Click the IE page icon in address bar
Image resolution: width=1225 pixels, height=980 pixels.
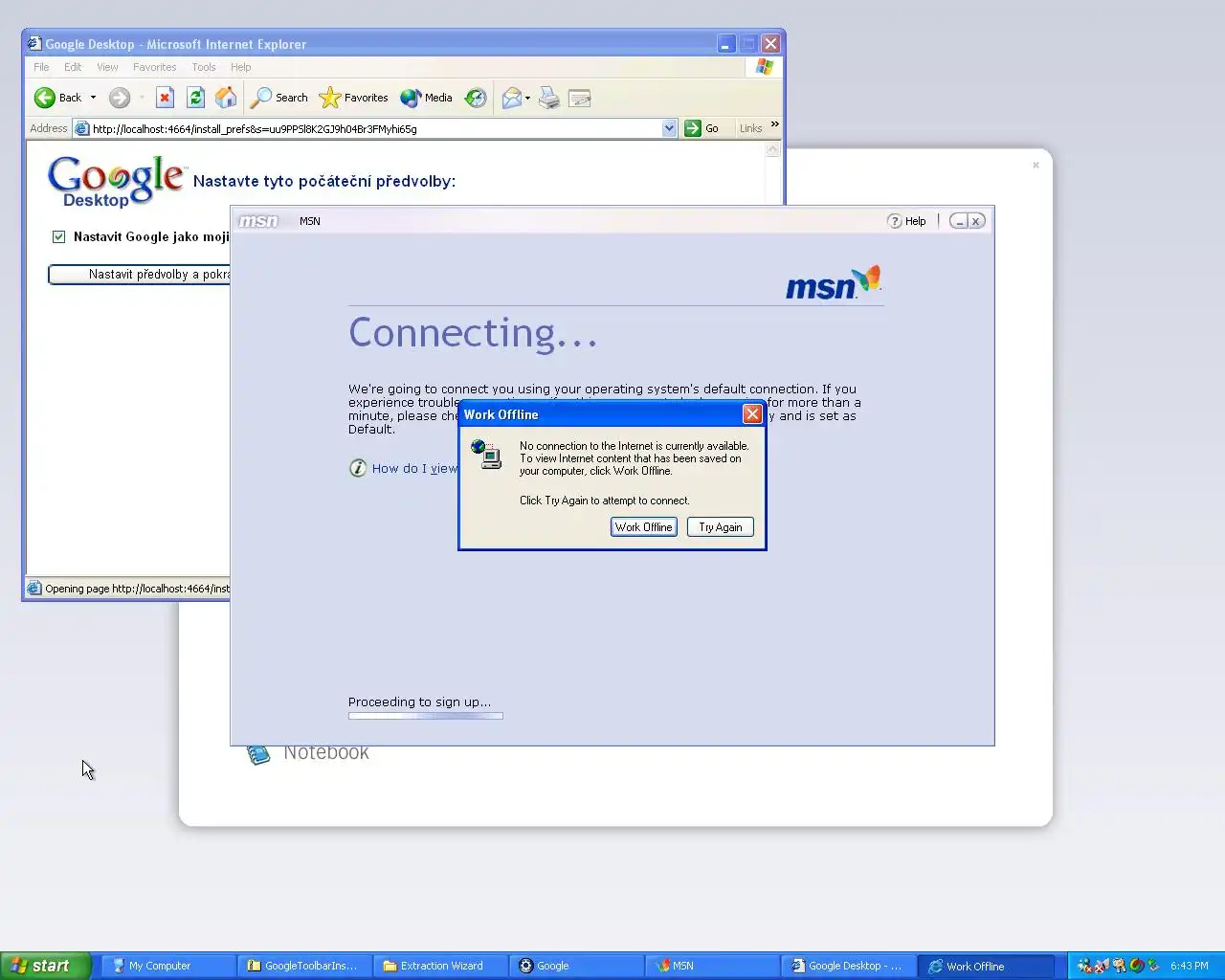point(82,128)
